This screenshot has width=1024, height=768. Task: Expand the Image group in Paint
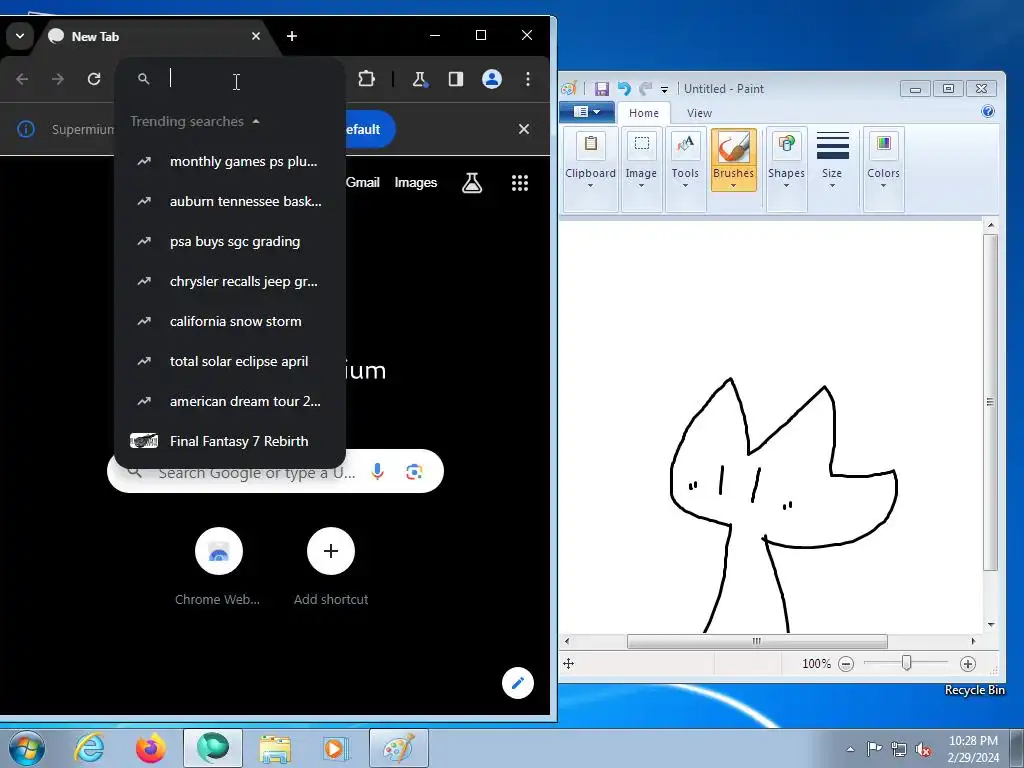click(641, 168)
